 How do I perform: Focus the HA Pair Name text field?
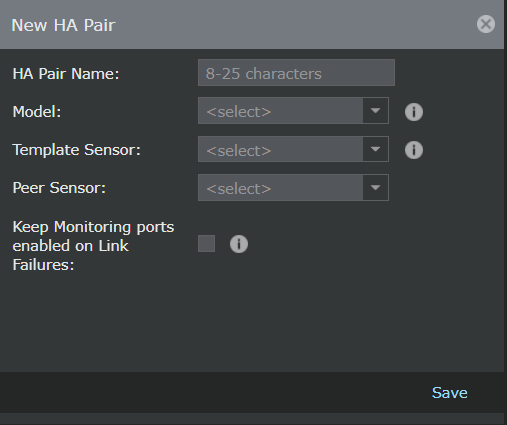pos(296,73)
